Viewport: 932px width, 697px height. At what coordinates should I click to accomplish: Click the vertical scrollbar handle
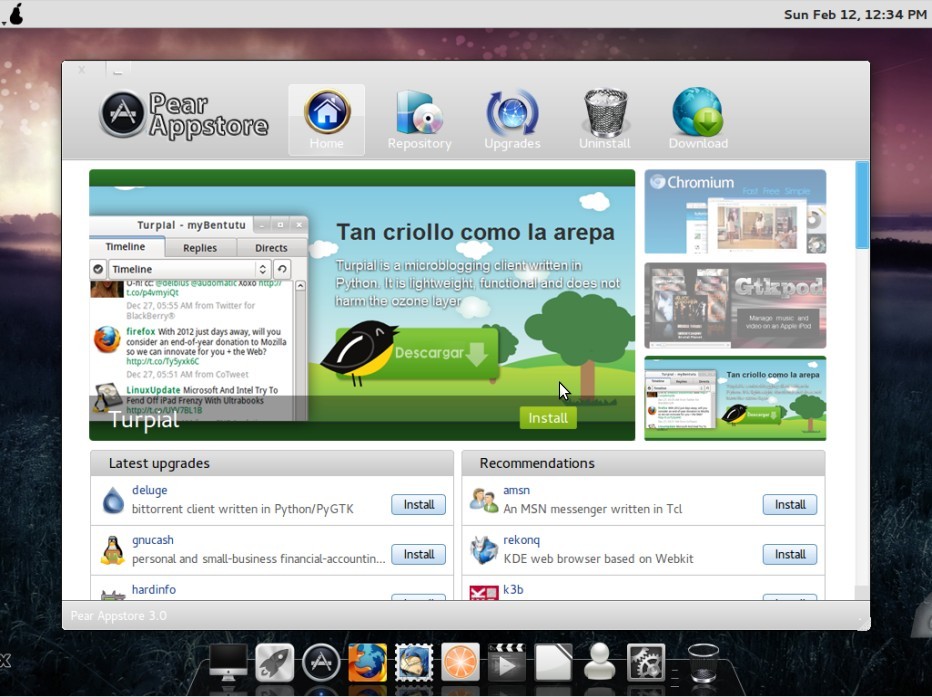[862, 205]
